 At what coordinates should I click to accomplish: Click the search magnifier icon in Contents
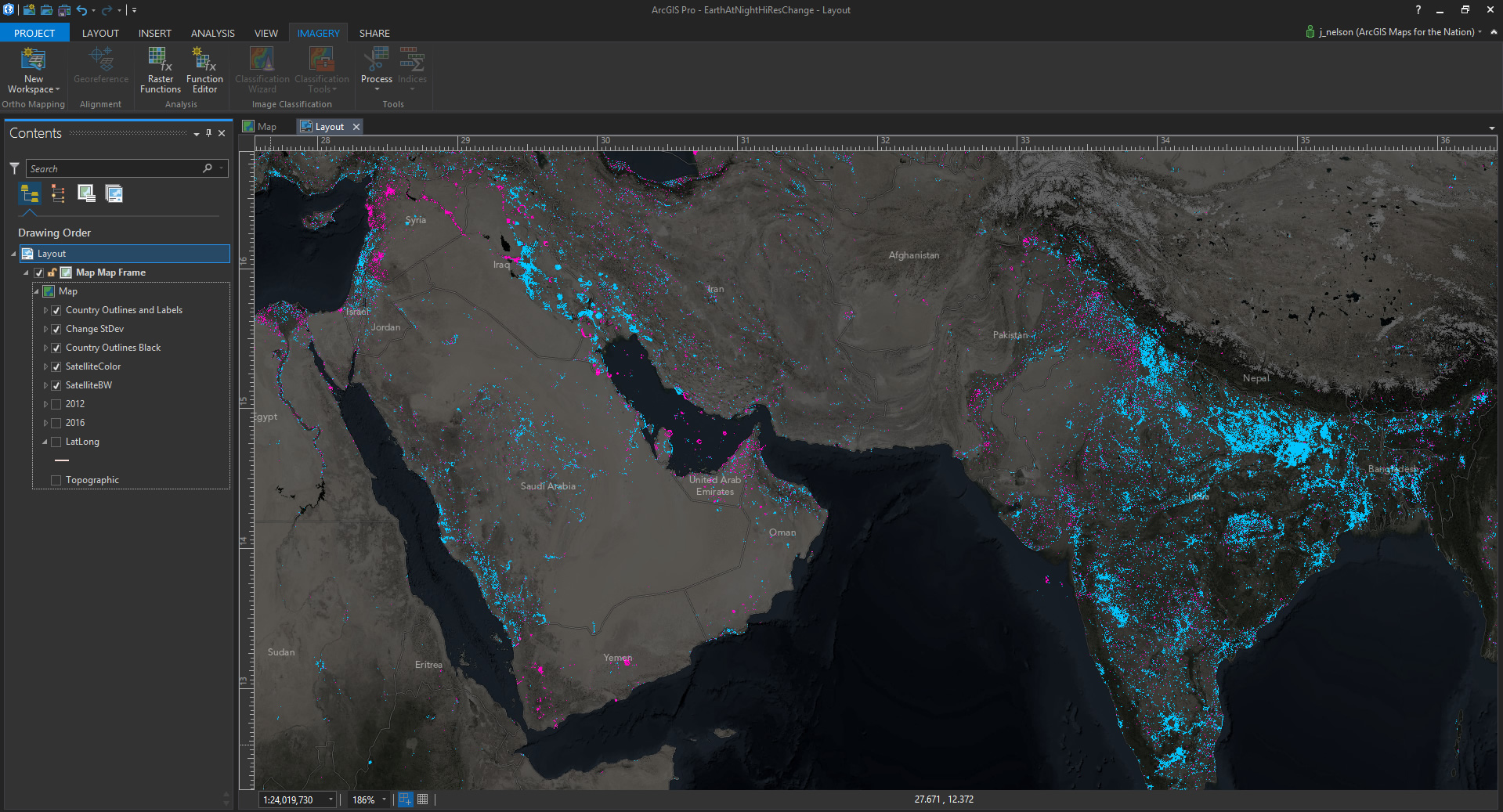tap(207, 168)
